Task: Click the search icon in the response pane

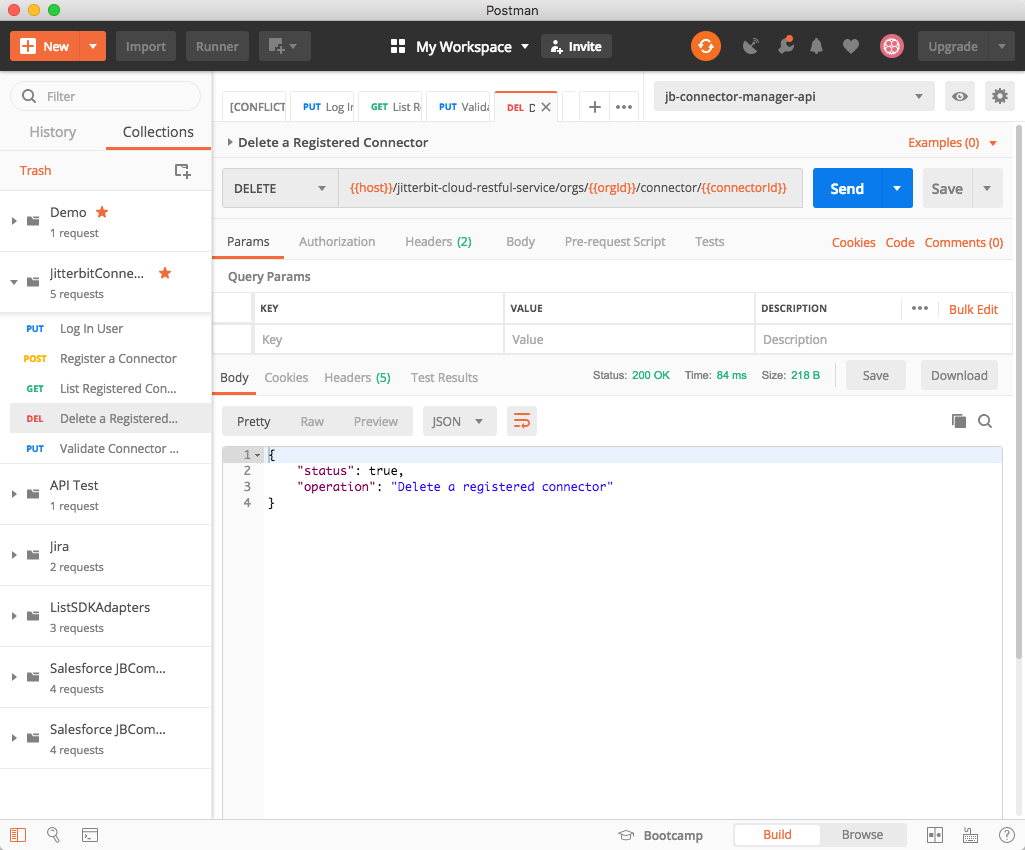Action: click(985, 421)
